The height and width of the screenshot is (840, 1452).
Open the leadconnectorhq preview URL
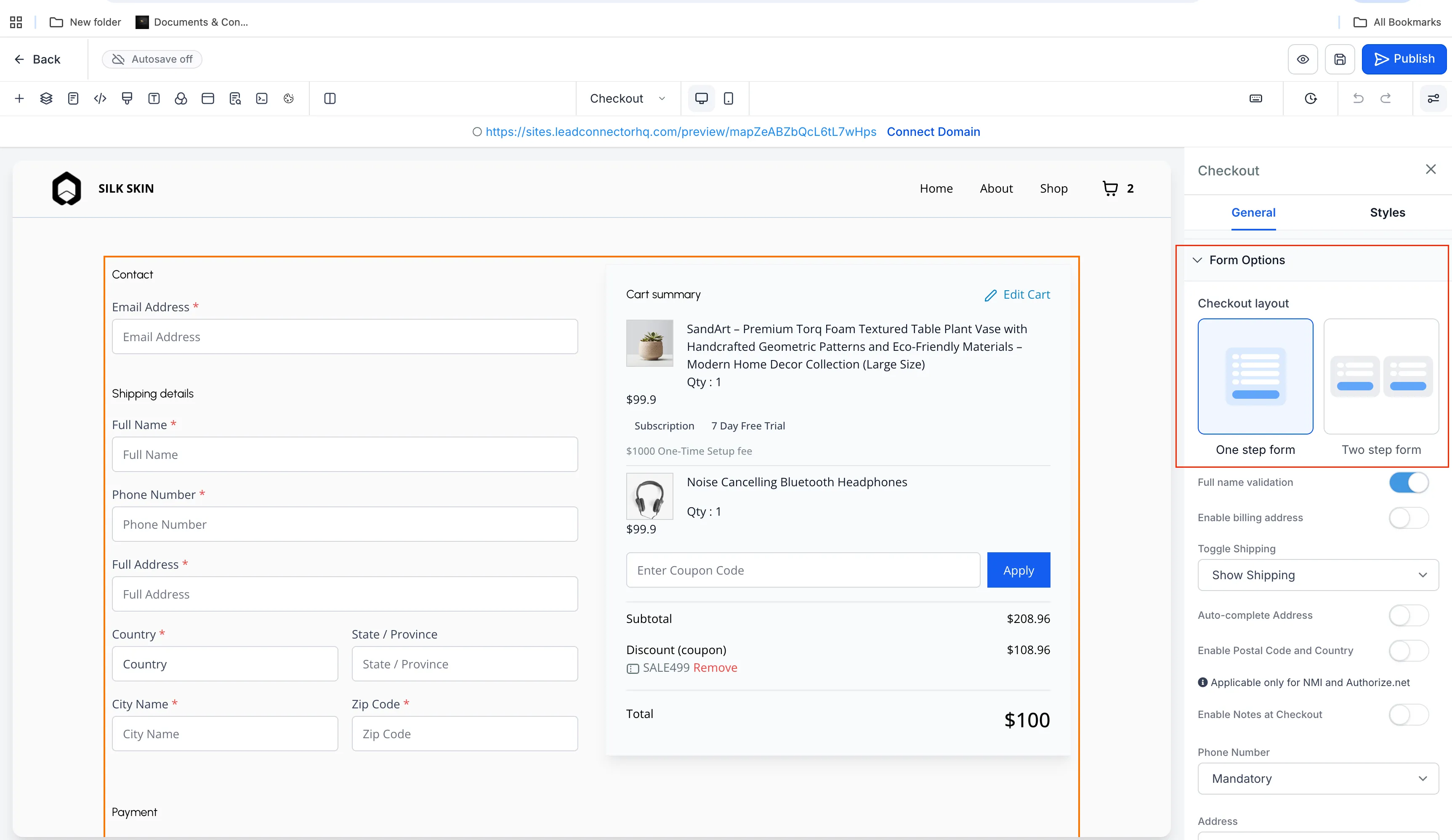pyautogui.click(x=681, y=132)
